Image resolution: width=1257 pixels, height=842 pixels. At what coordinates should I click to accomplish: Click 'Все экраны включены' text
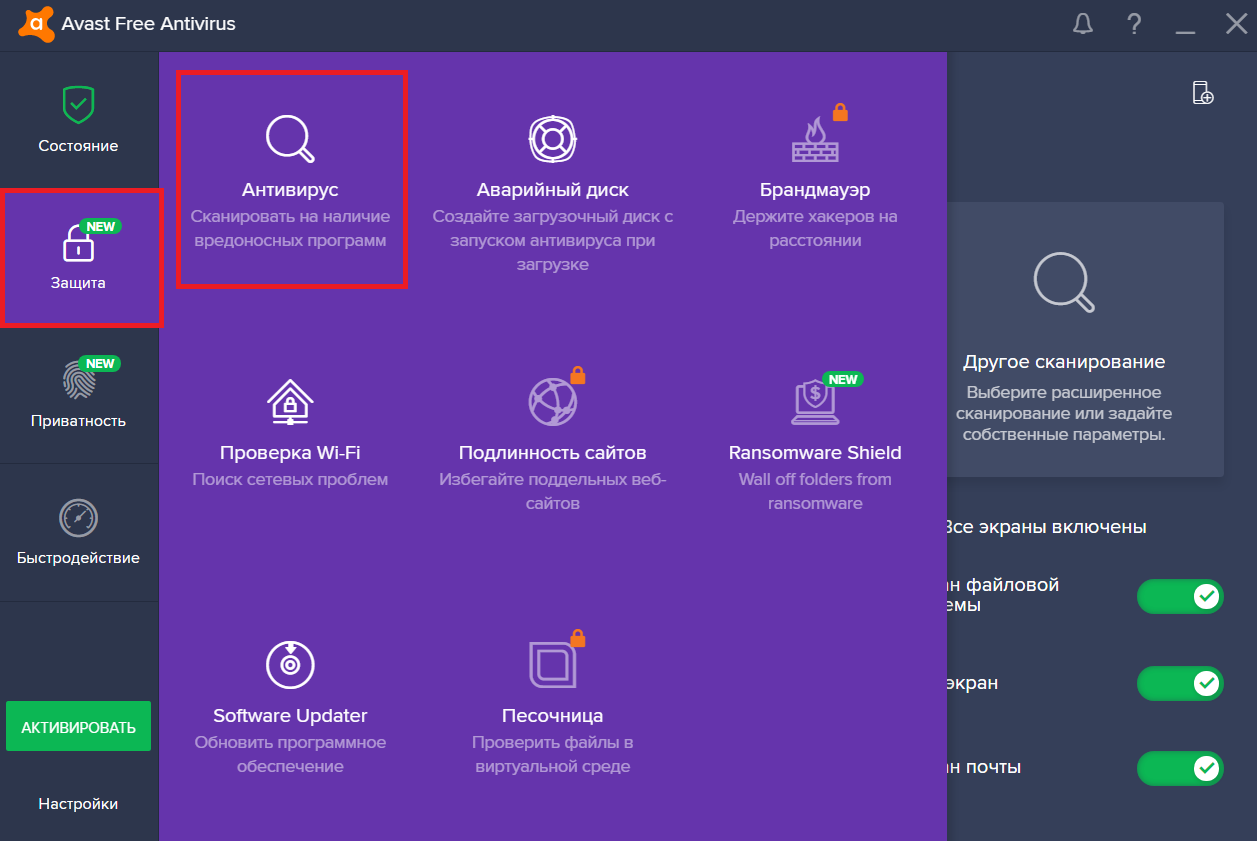(1045, 527)
